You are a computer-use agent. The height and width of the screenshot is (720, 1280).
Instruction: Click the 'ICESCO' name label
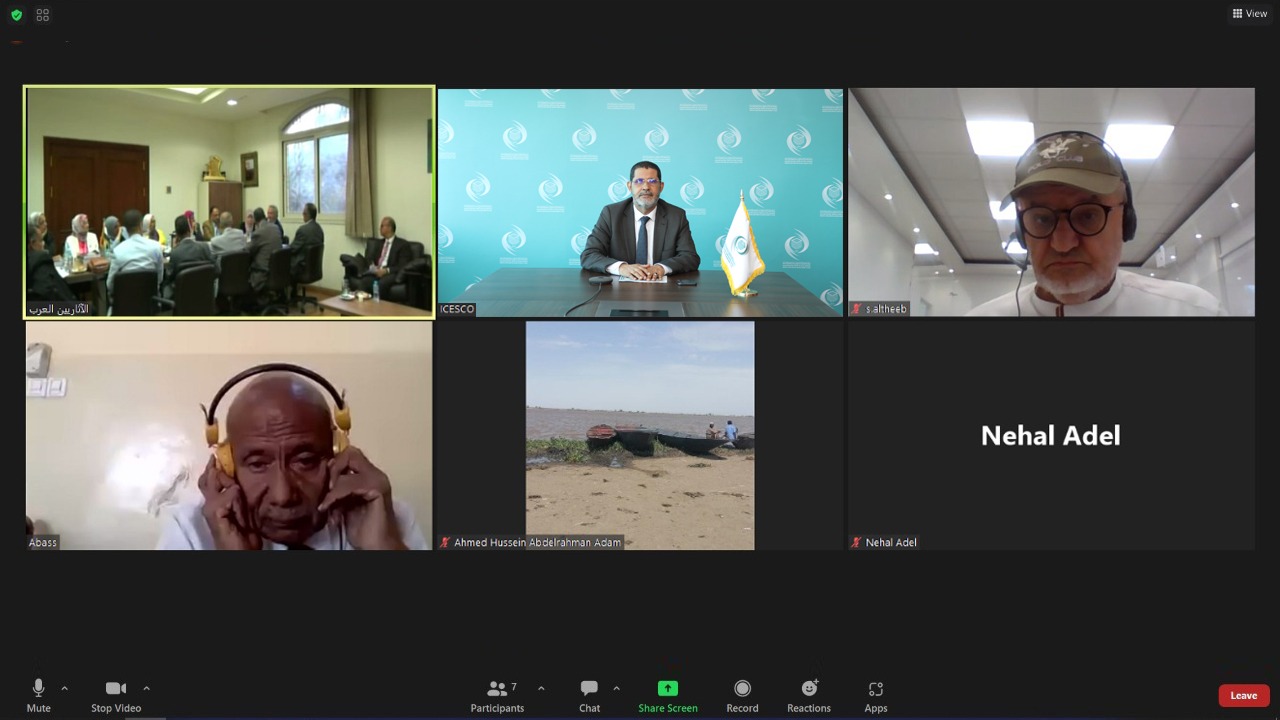pos(457,309)
